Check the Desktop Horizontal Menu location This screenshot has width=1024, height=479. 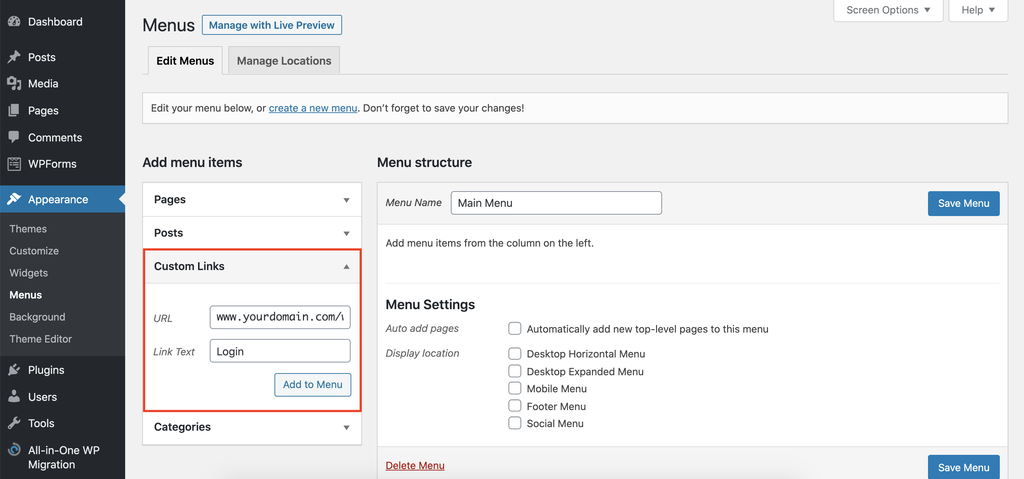(x=515, y=354)
